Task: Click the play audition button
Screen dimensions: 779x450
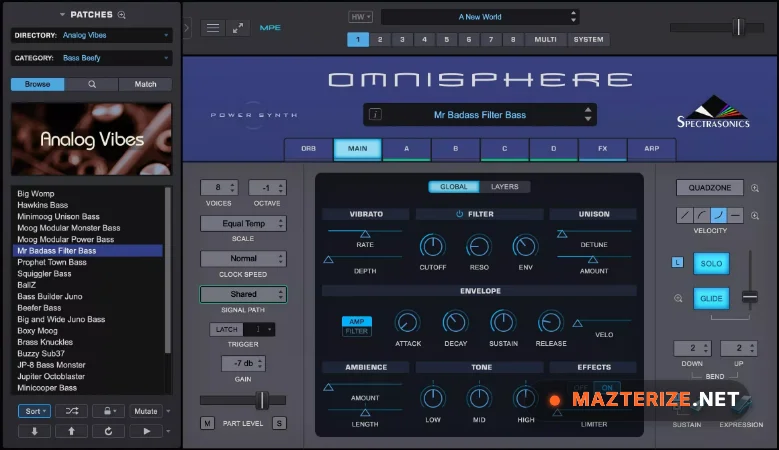Action: [x=147, y=431]
